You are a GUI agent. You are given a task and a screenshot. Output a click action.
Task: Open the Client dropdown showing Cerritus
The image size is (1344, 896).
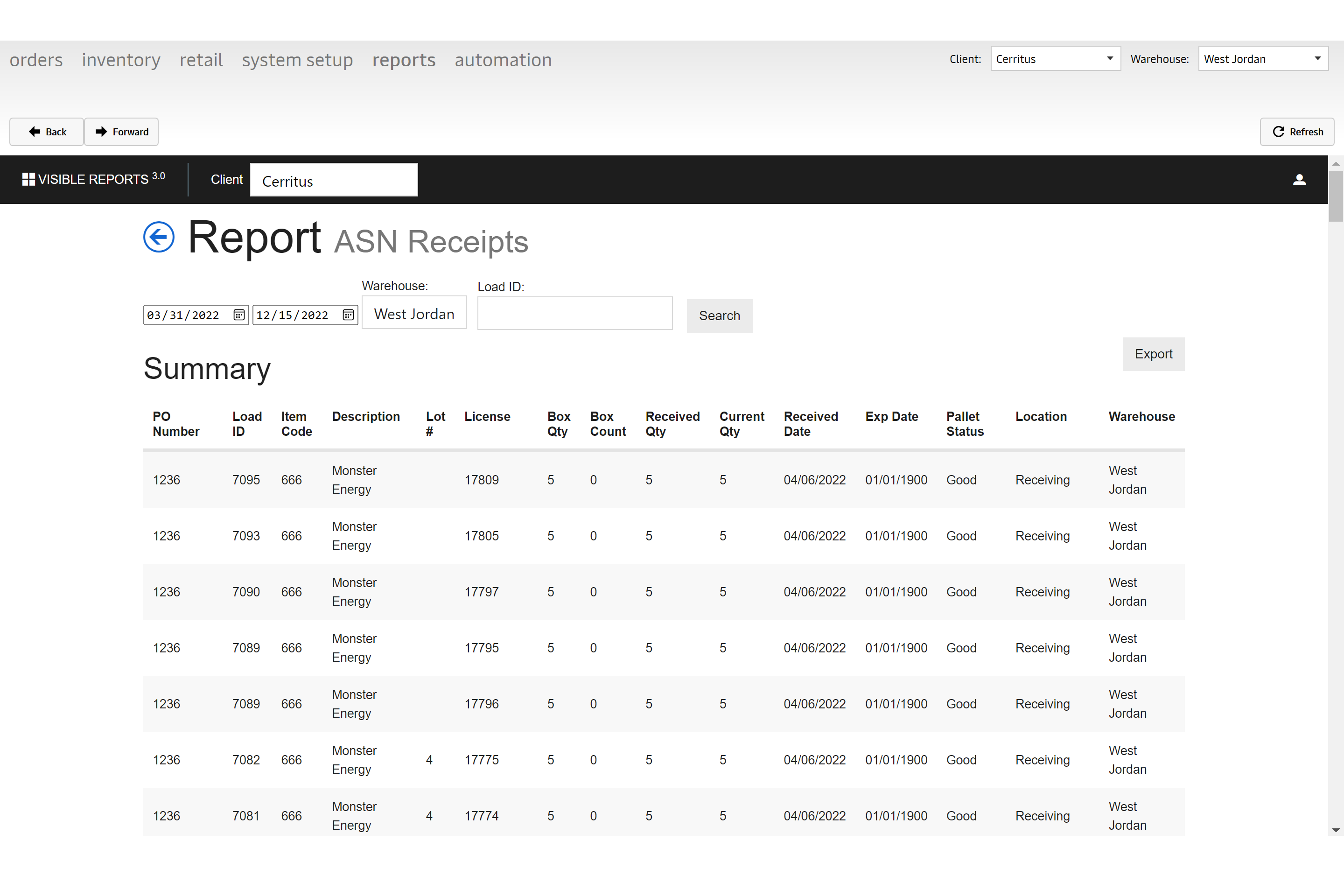1056,59
